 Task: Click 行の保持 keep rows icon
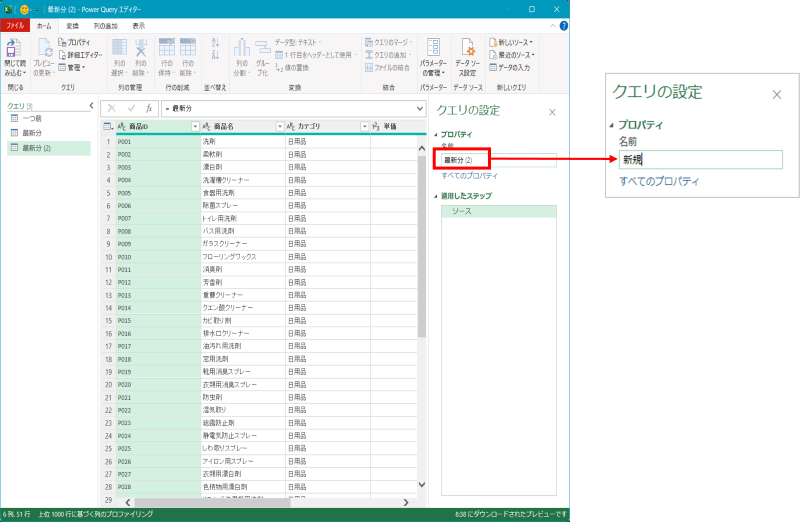pos(166,48)
